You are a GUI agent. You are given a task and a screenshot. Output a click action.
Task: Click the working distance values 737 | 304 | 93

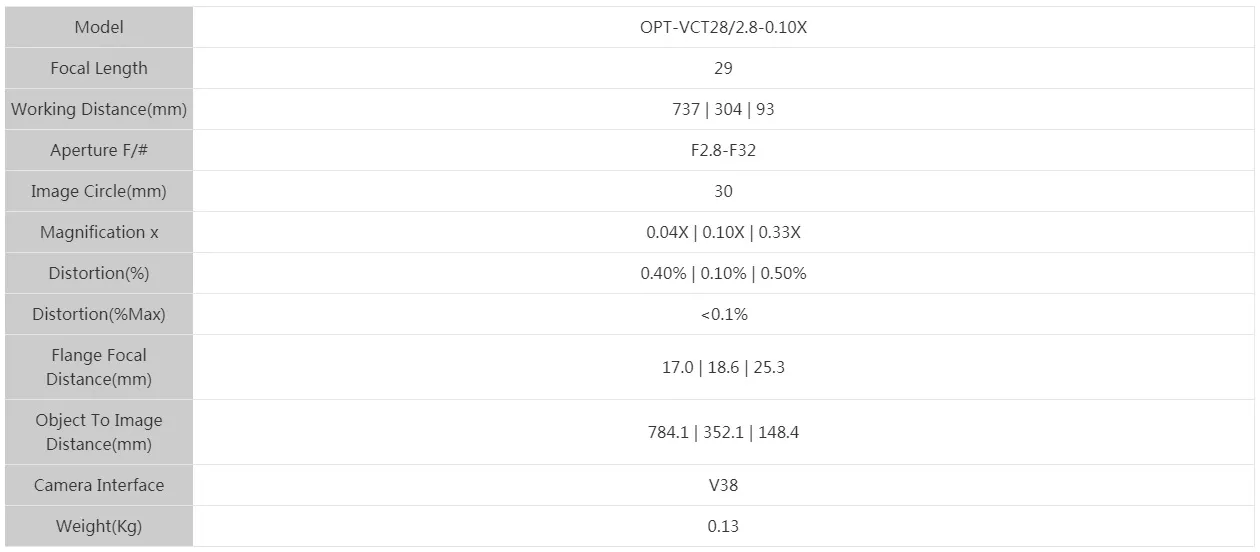(723, 109)
